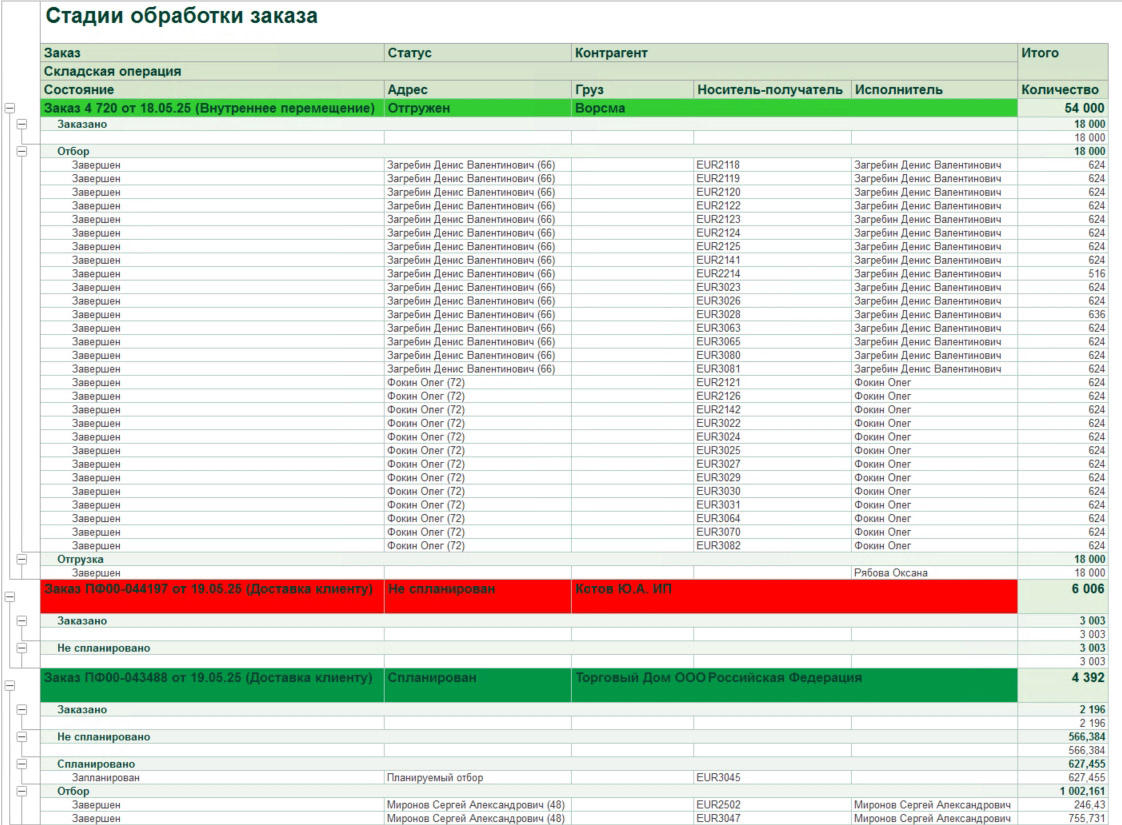The height and width of the screenshot is (825, 1122).
Task: Click the Заказ column header
Action: [x=213, y=52]
